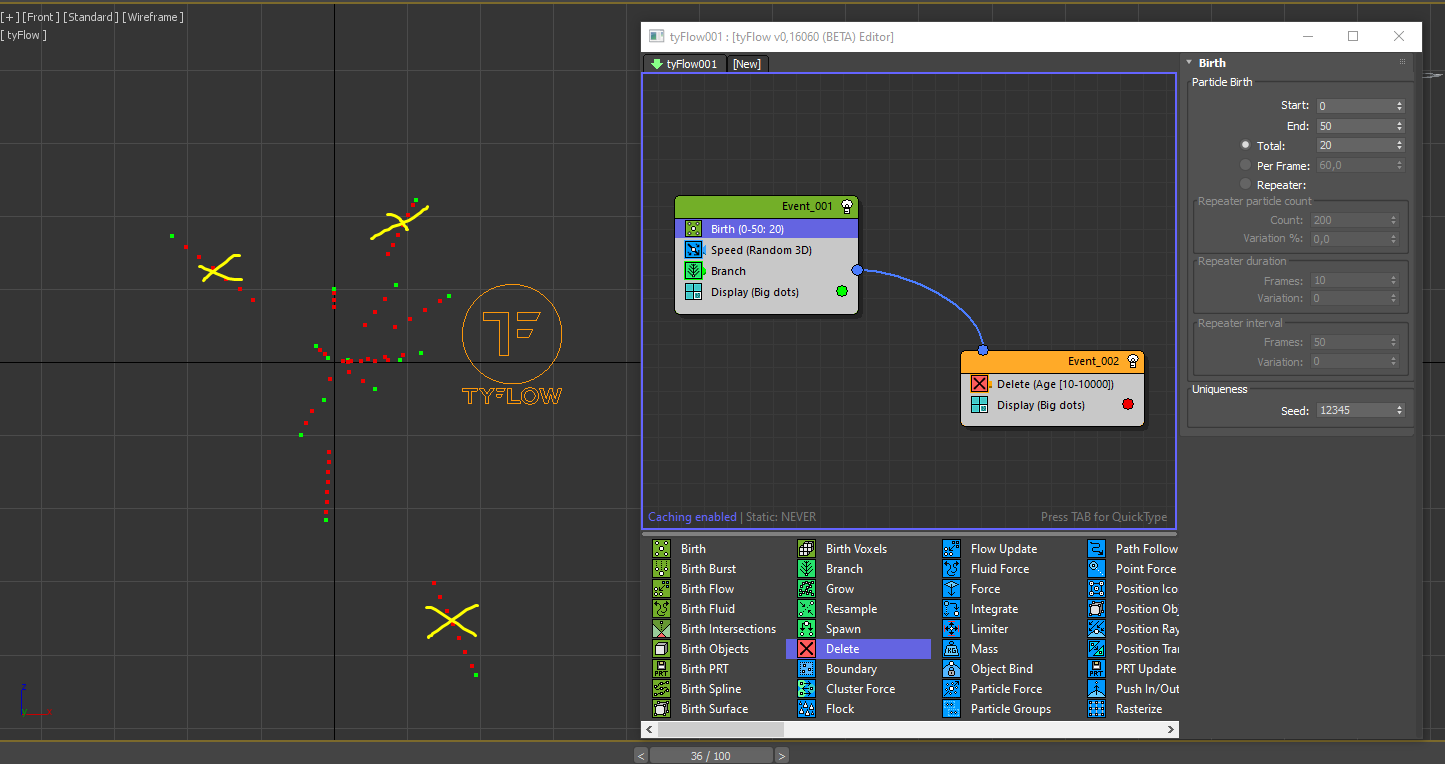Select the Mass operator icon
Viewport: 1445px width, 764px height.
click(x=951, y=649)
